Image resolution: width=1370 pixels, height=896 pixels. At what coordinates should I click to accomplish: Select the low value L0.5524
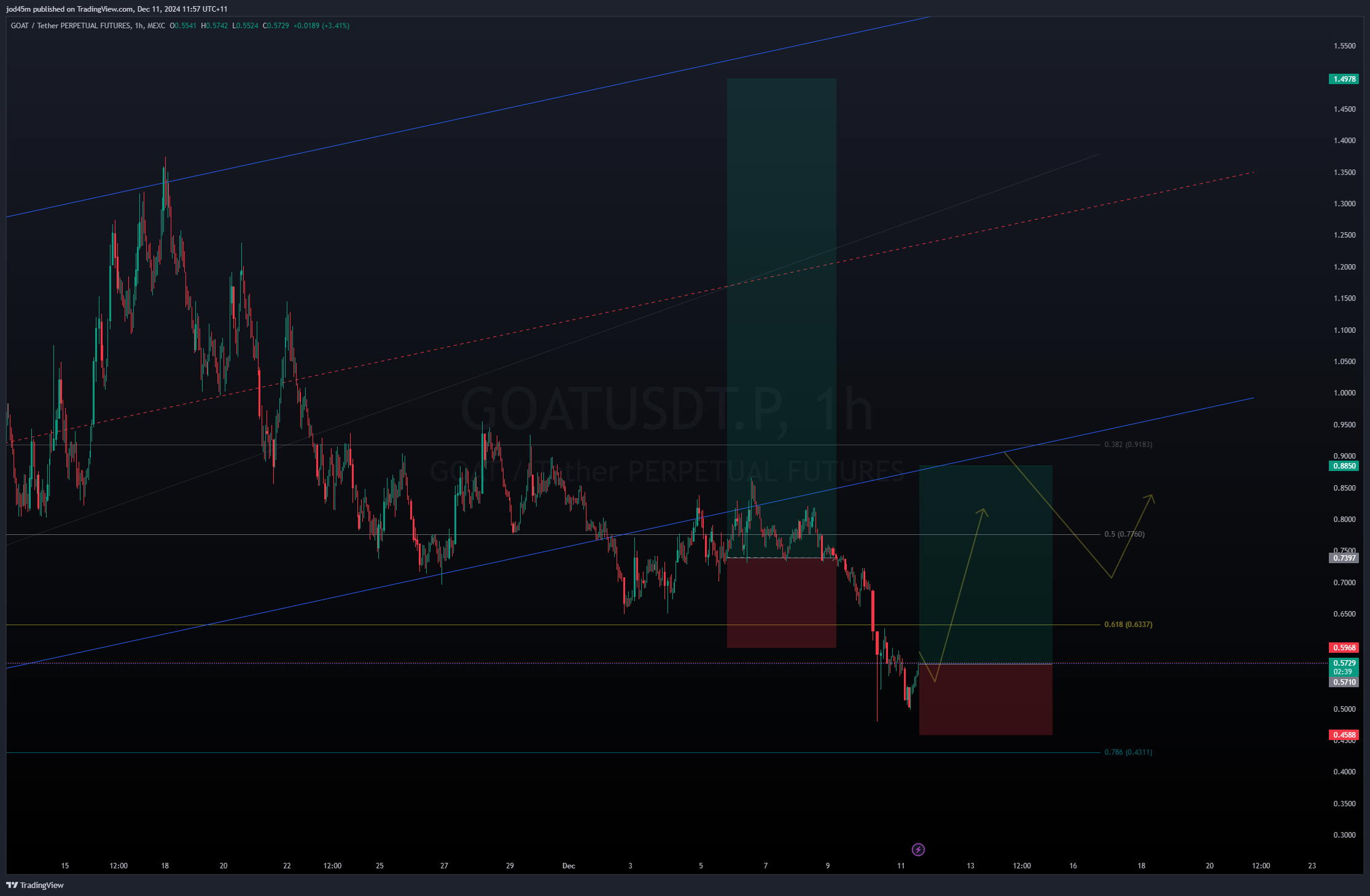point(245,26)
